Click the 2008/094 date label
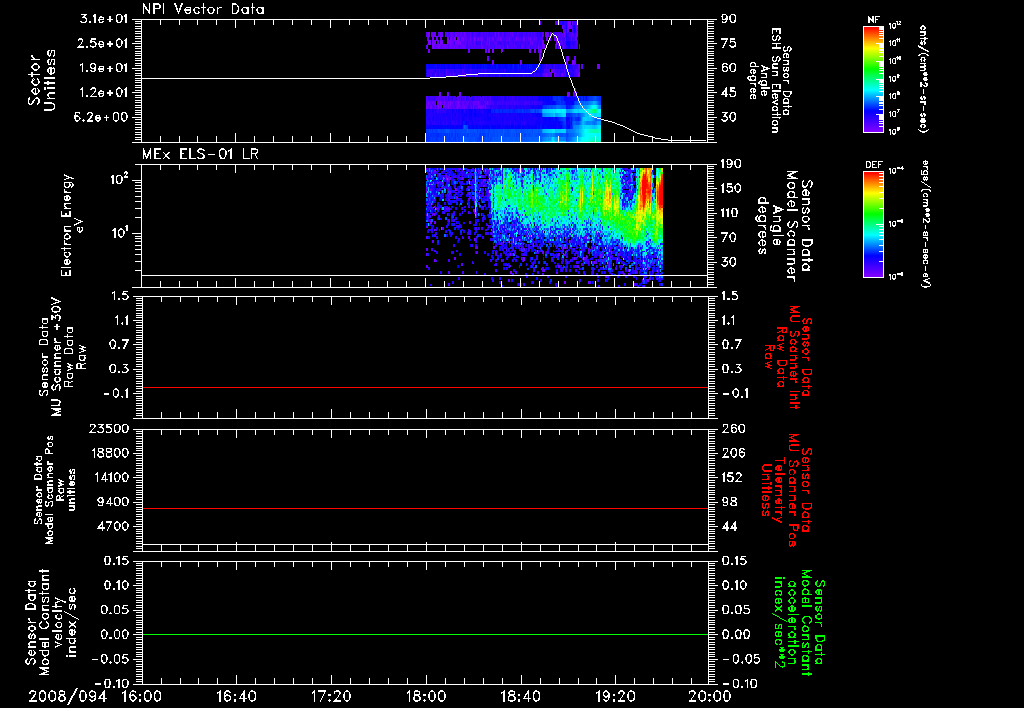Viewport: 1024px width, 708px height. tap(68, 696)
